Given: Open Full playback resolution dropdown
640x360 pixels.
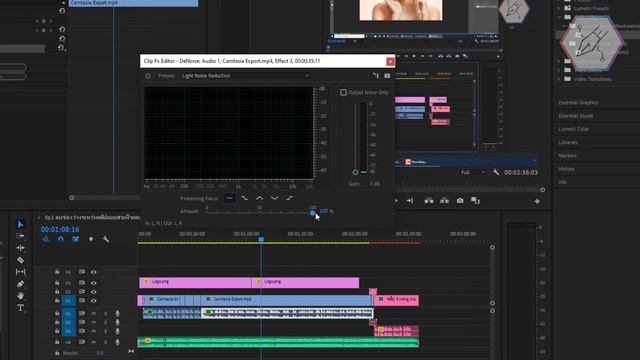Looking at the screenshot, I should tap(473, 172).
